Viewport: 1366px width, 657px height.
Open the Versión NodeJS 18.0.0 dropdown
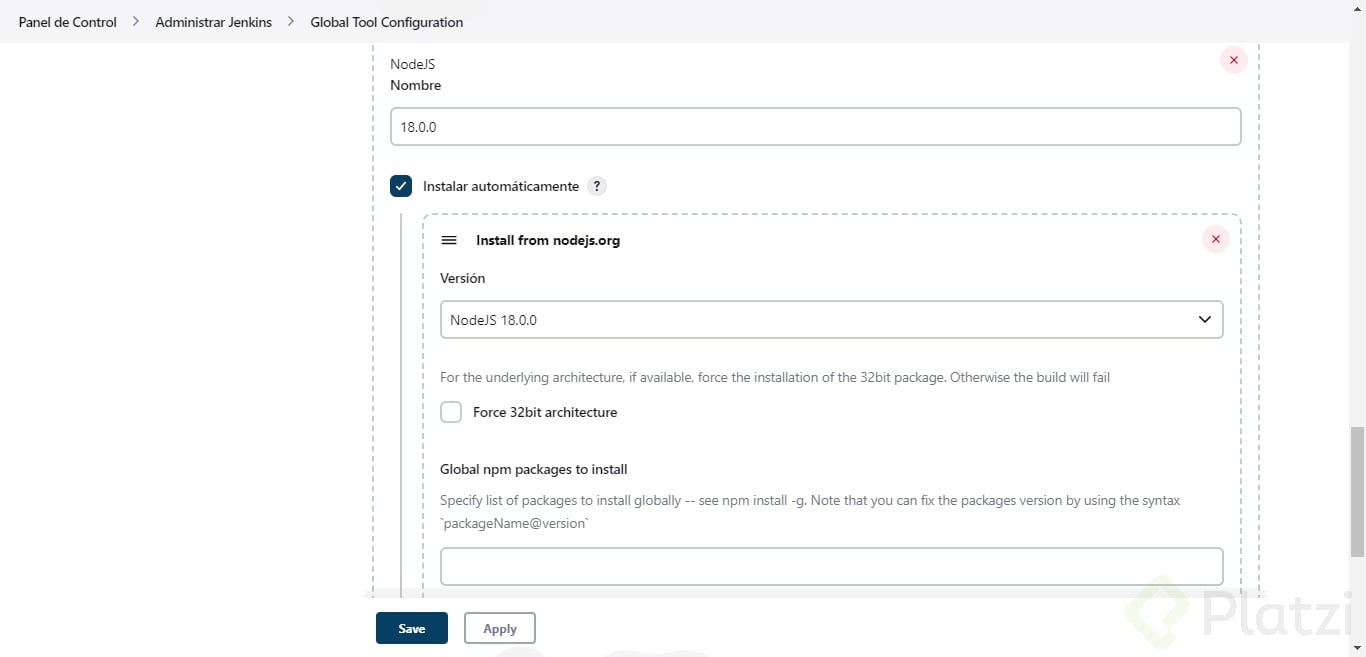point(831,320)
